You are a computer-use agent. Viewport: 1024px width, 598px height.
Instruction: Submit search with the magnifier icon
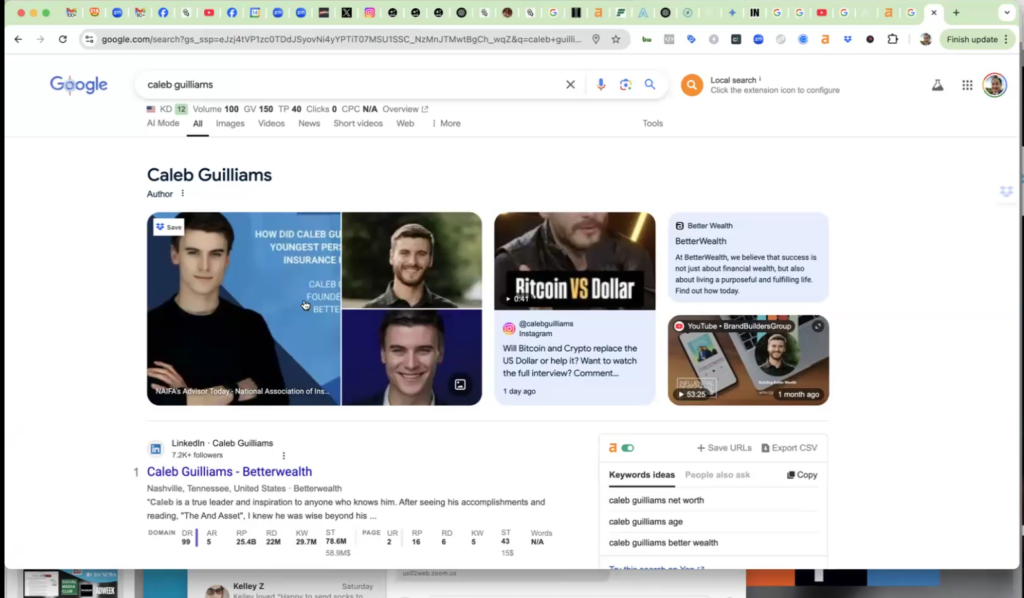(650, 84)
